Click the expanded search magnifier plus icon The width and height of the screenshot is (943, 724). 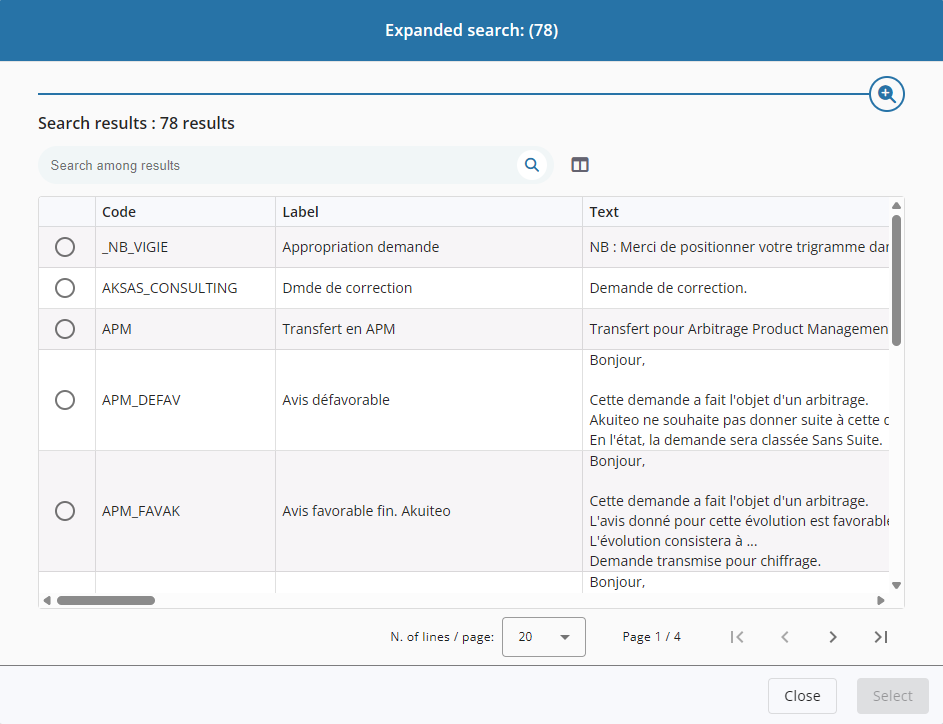886,94
